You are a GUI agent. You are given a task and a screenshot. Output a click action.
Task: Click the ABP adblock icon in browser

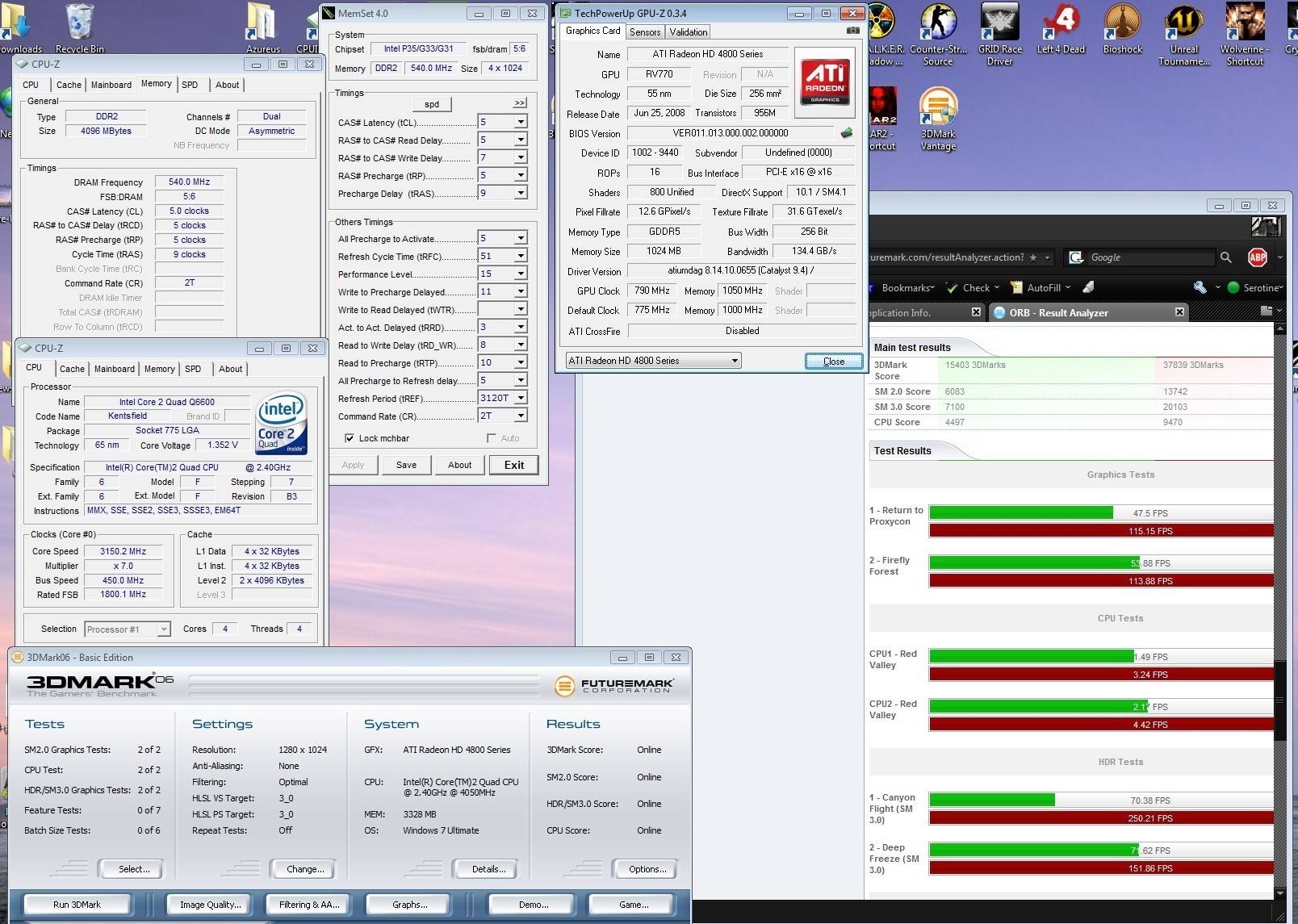pyautogui.click(x=1257, y=257)
